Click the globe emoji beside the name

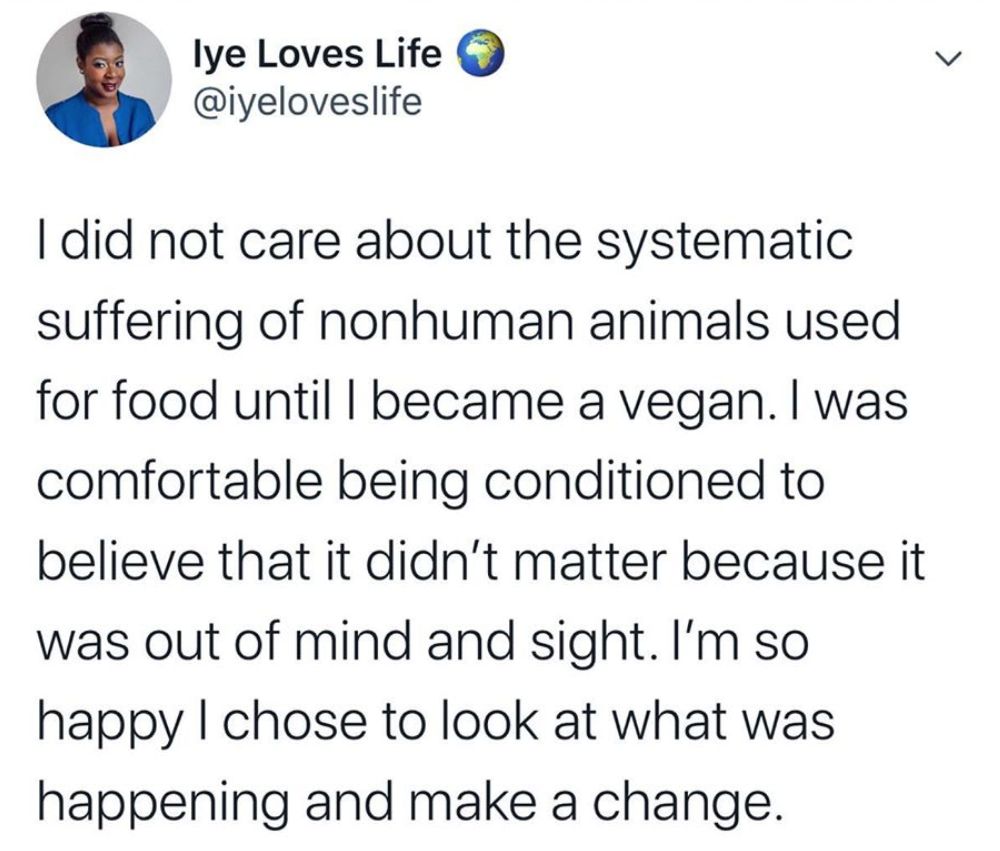coord(478,54)
